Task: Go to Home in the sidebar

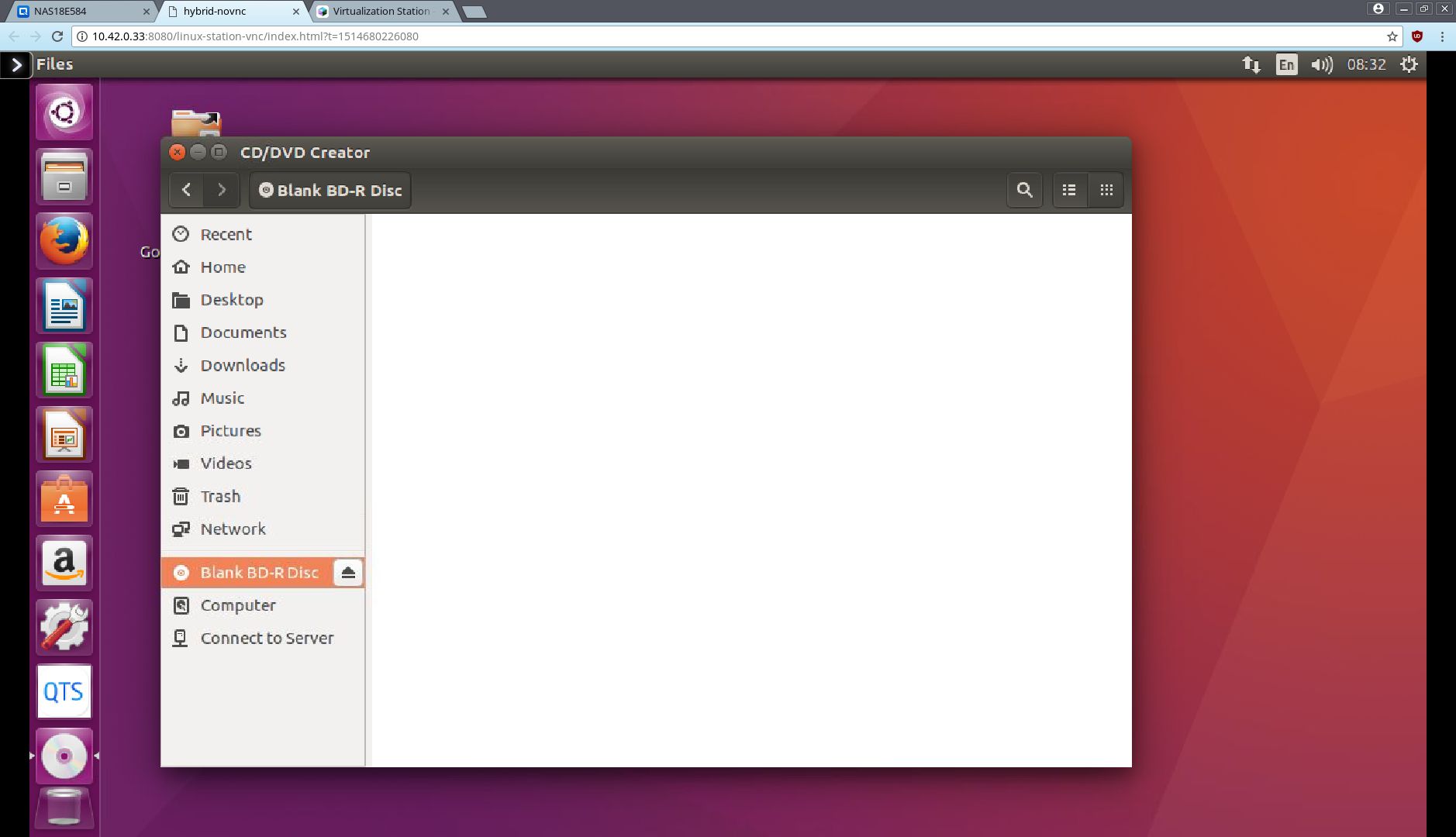Action: (263, 267)
